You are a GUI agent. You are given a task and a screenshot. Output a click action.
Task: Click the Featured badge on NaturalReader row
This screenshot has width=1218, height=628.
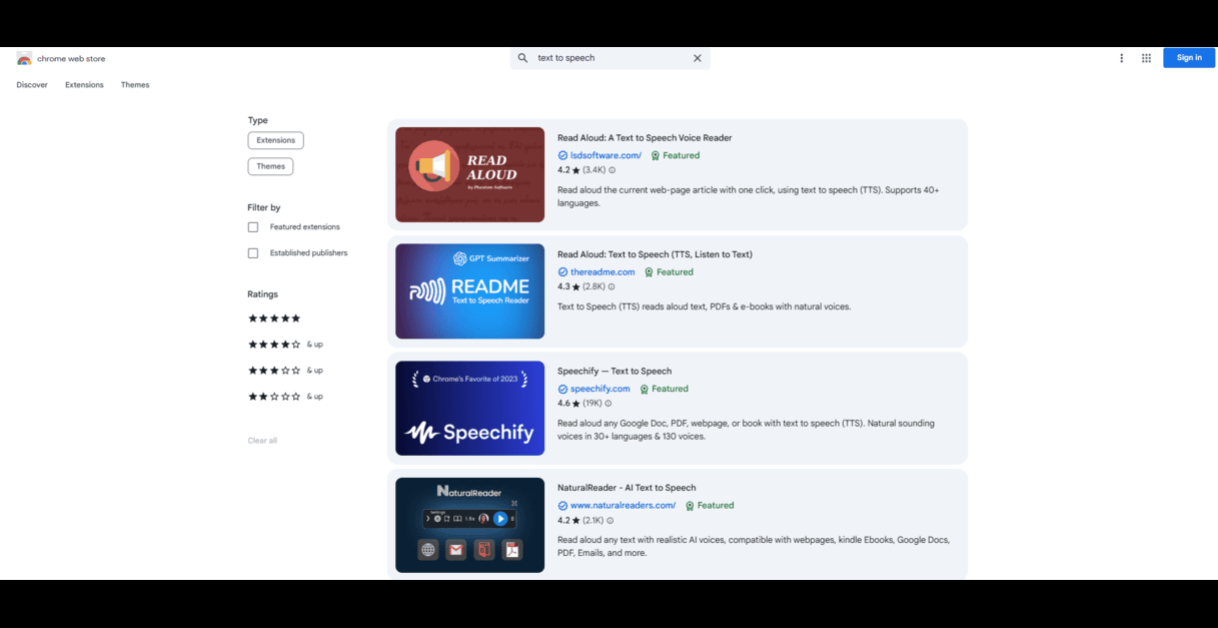[709, 506]
